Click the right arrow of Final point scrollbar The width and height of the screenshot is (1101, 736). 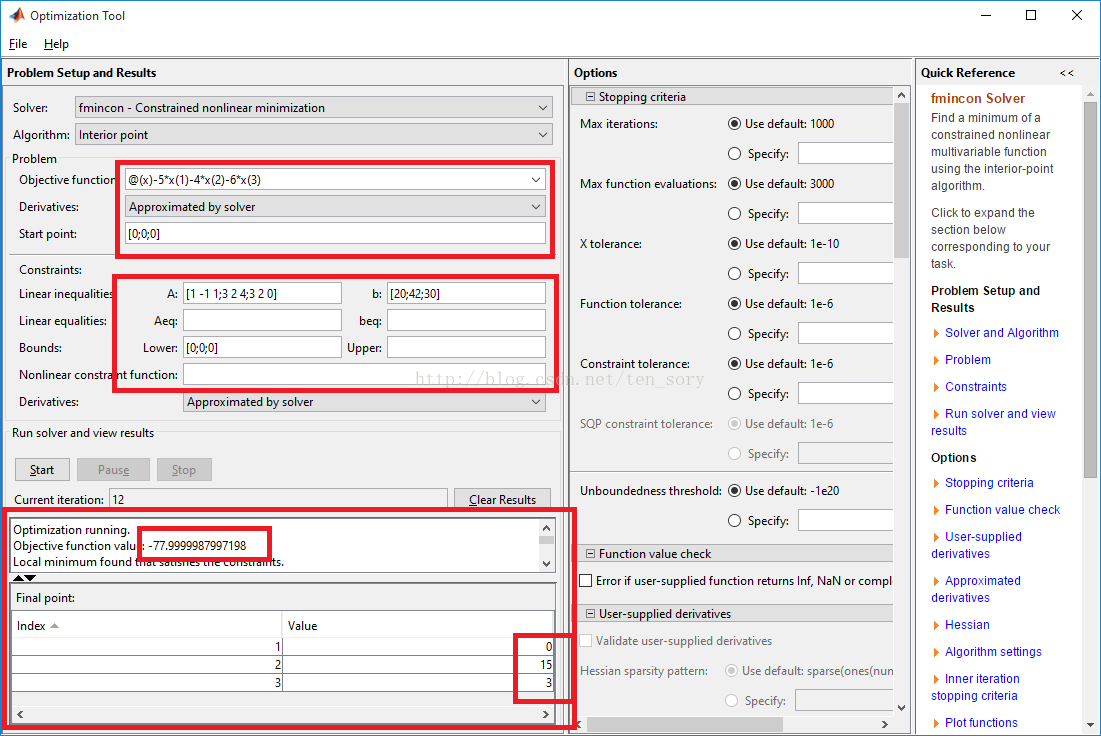click(546, 714)
